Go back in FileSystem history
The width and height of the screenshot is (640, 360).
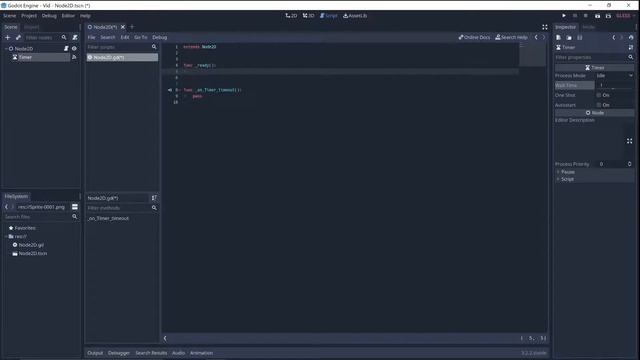7,207
